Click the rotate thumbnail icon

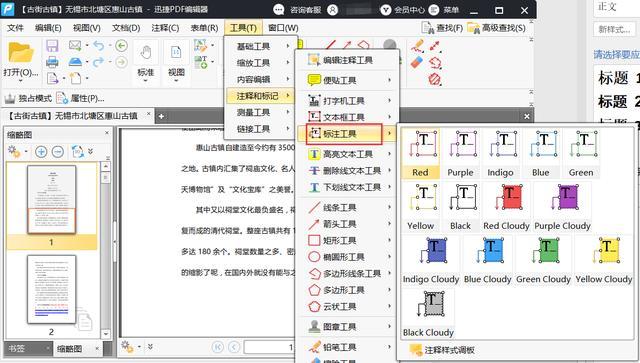click(x=78, y=152)
